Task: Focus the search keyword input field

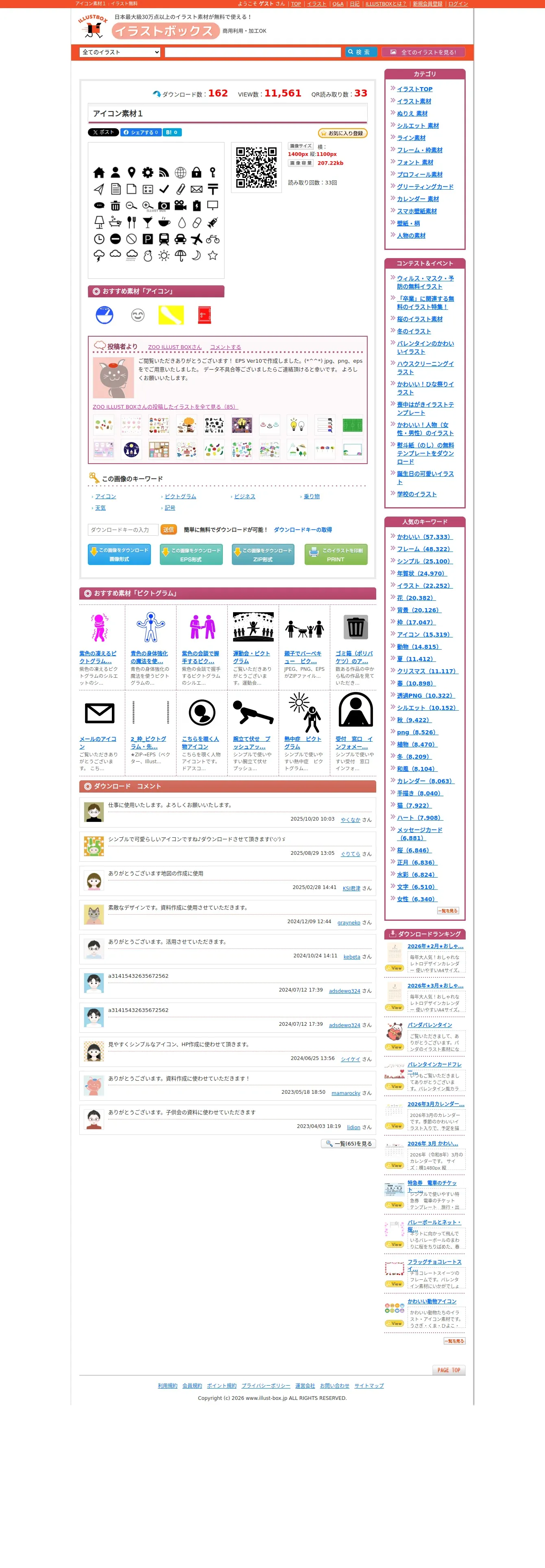Action: tap(253, 53)
